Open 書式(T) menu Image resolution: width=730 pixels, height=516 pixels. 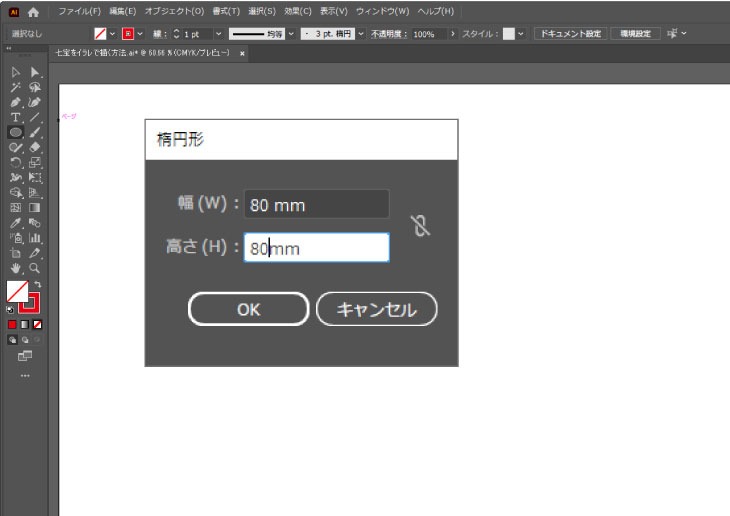226,11
